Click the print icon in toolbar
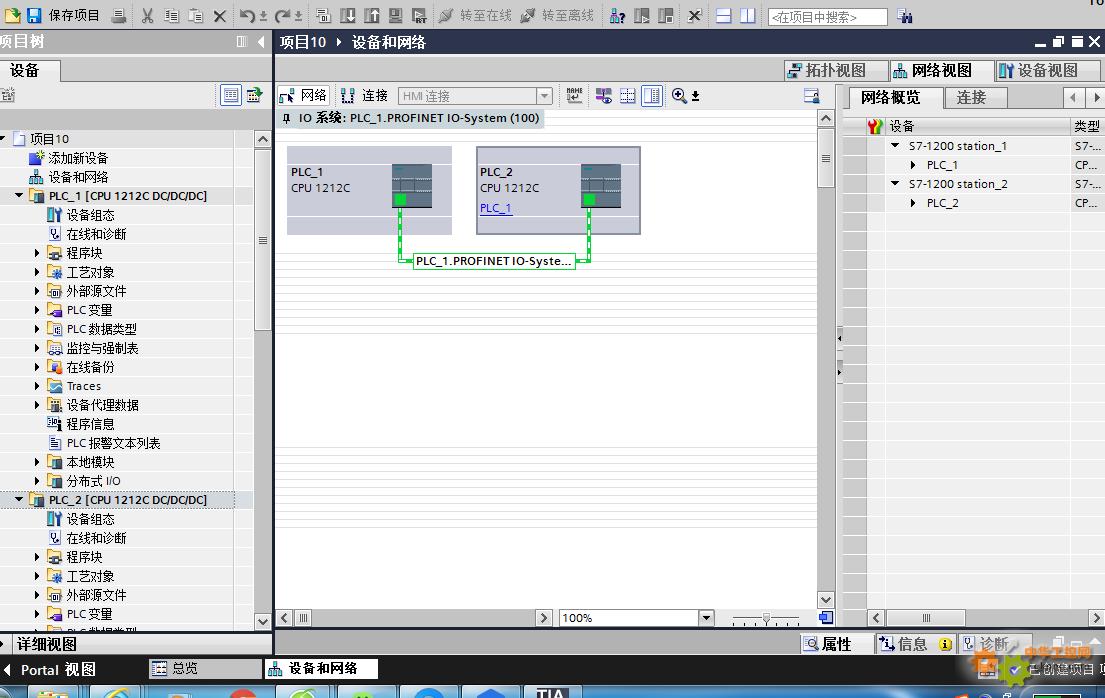The height and width of the screenshot is (698, 1105). 119,16
